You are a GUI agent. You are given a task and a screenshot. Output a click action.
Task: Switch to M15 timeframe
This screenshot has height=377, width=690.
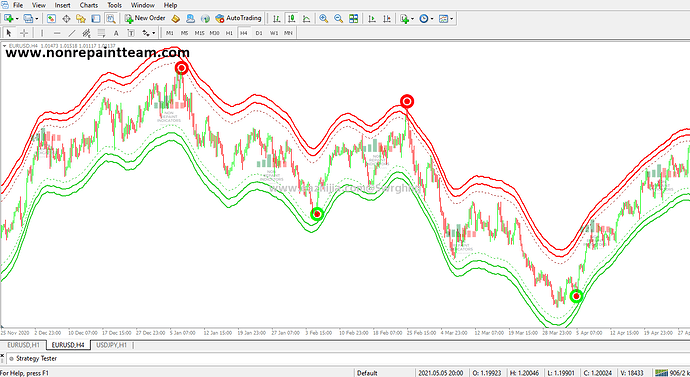click(x=199, y=33)
